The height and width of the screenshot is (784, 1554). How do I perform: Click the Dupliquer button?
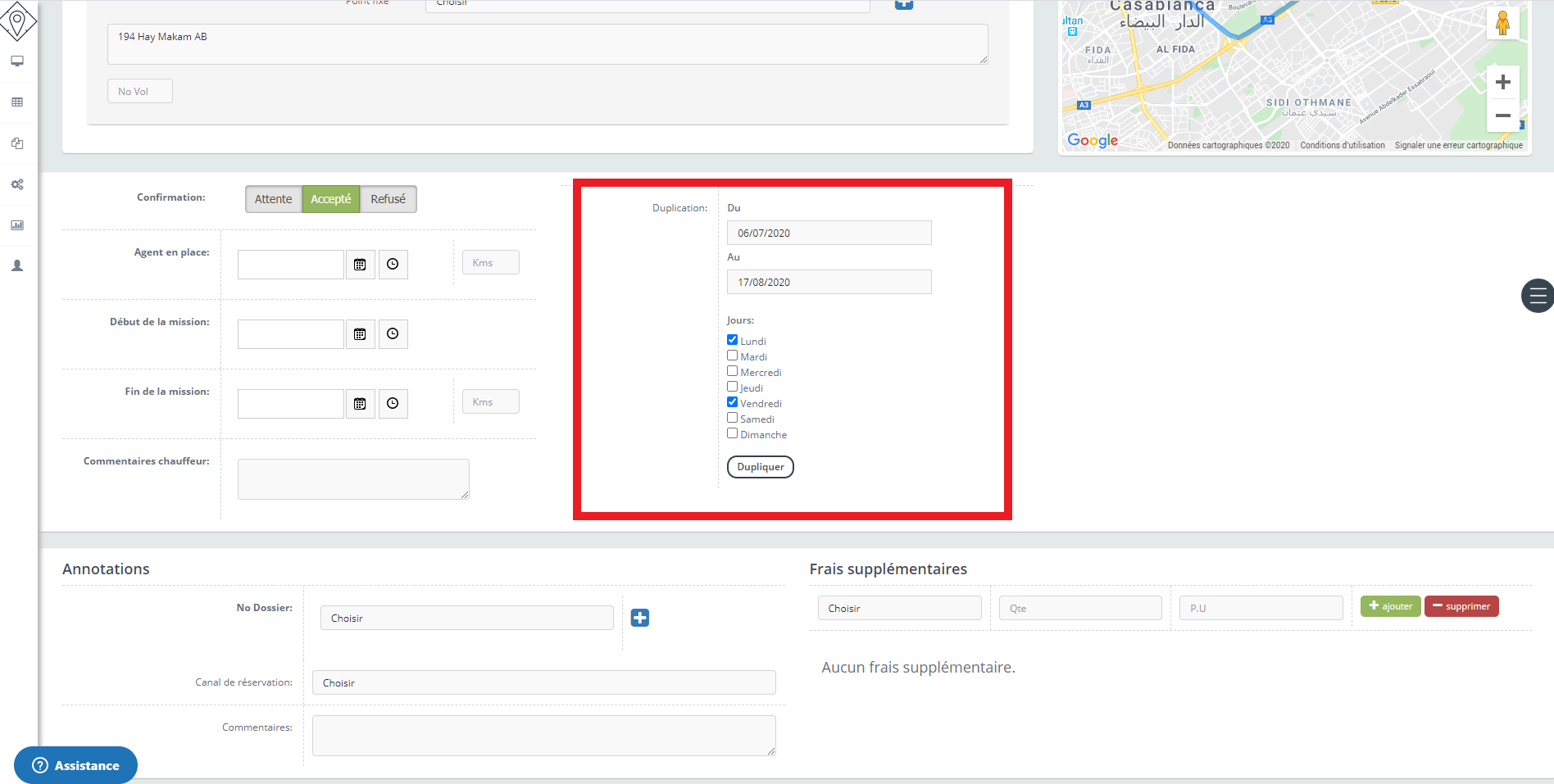[760, 467]
